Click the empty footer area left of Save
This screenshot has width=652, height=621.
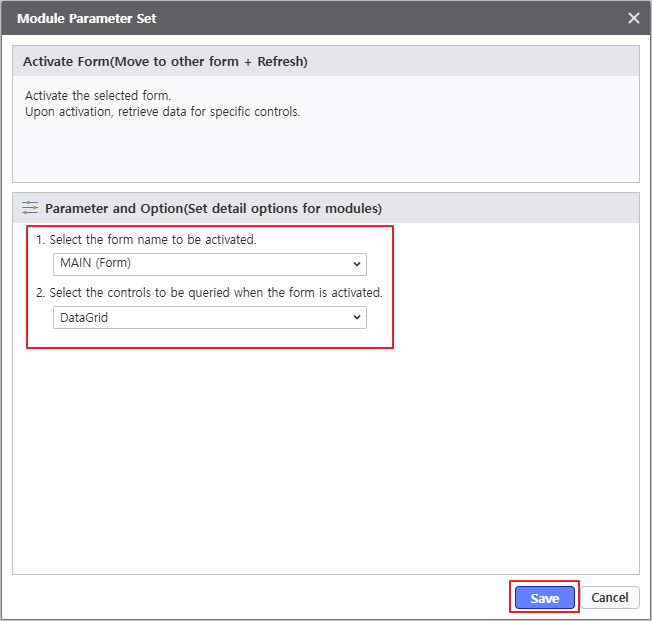coord(250,598)
